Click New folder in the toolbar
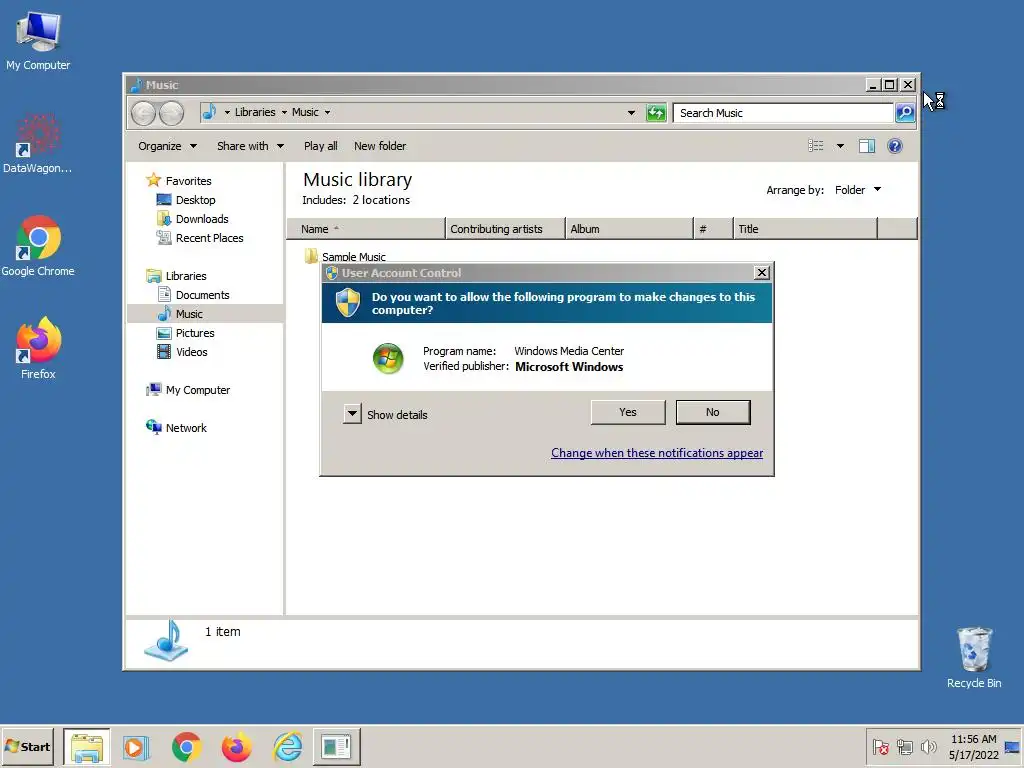 tap(380, 146)
